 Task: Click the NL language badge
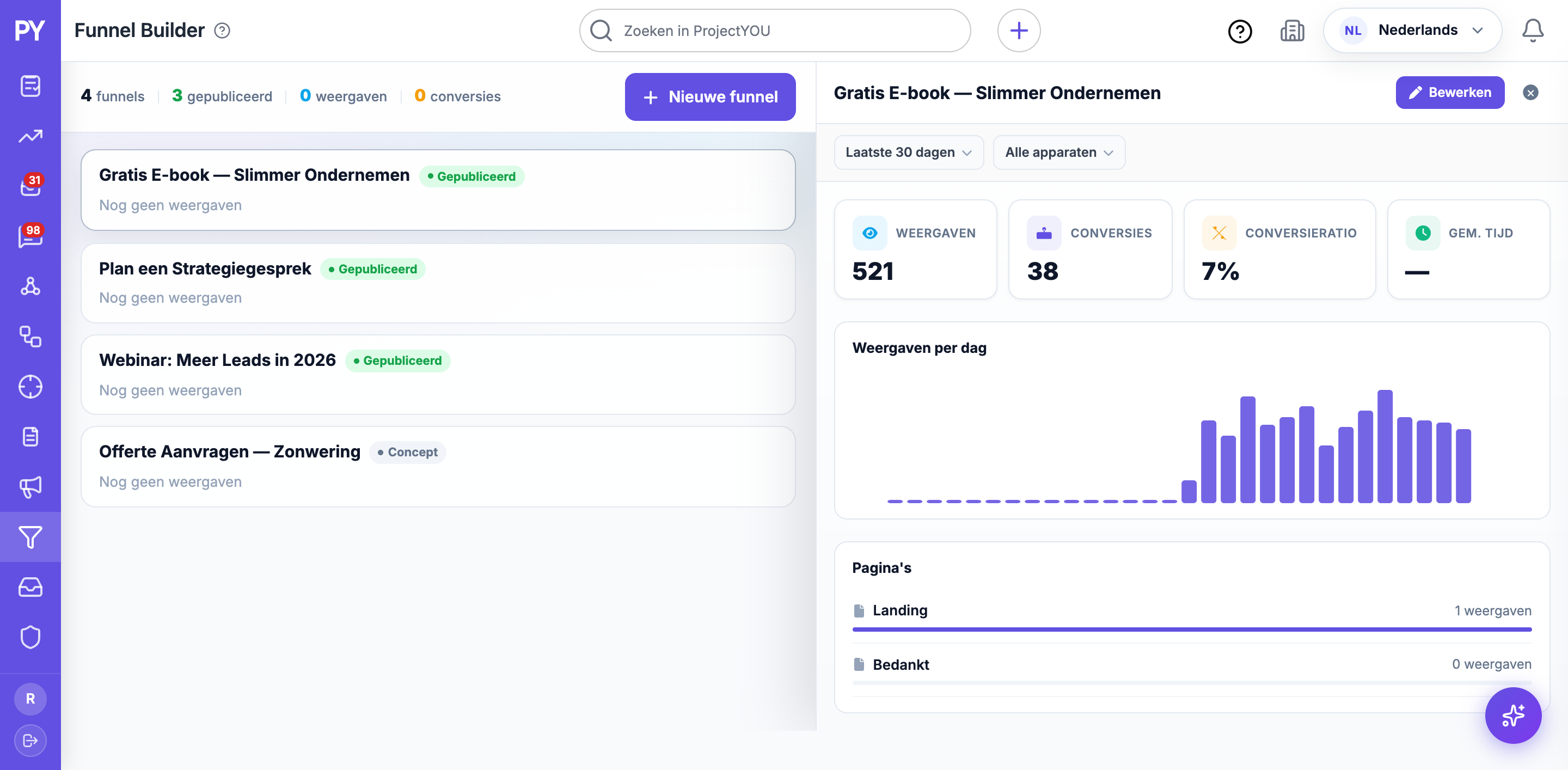(x=1352, y=30)
